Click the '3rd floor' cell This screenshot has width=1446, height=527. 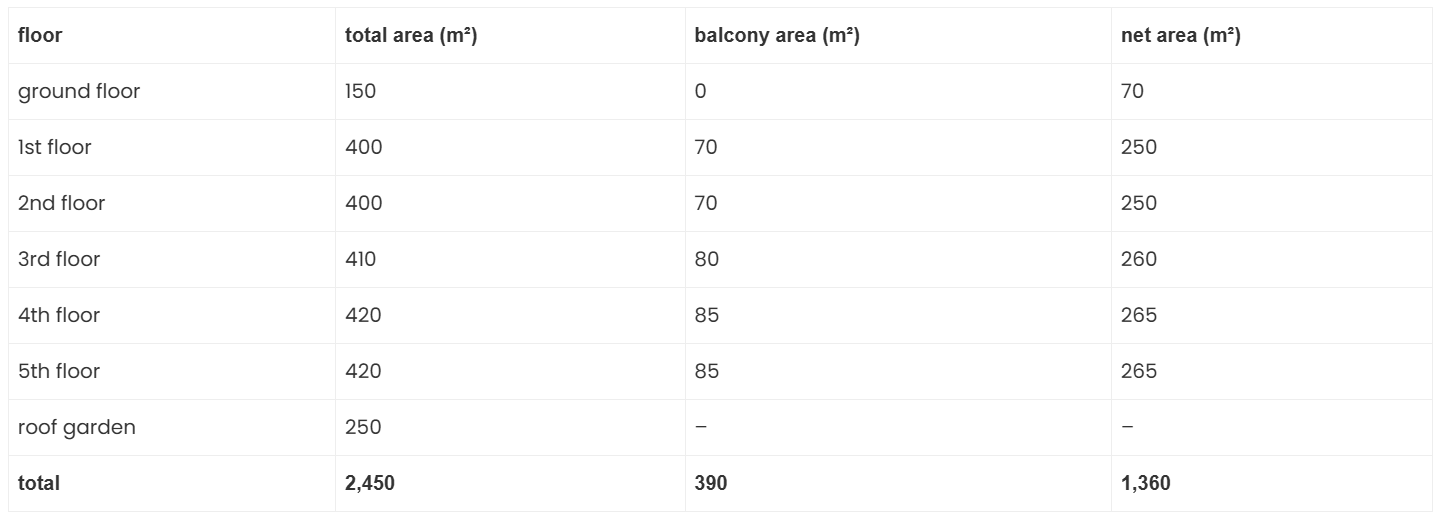coord(61,260)
